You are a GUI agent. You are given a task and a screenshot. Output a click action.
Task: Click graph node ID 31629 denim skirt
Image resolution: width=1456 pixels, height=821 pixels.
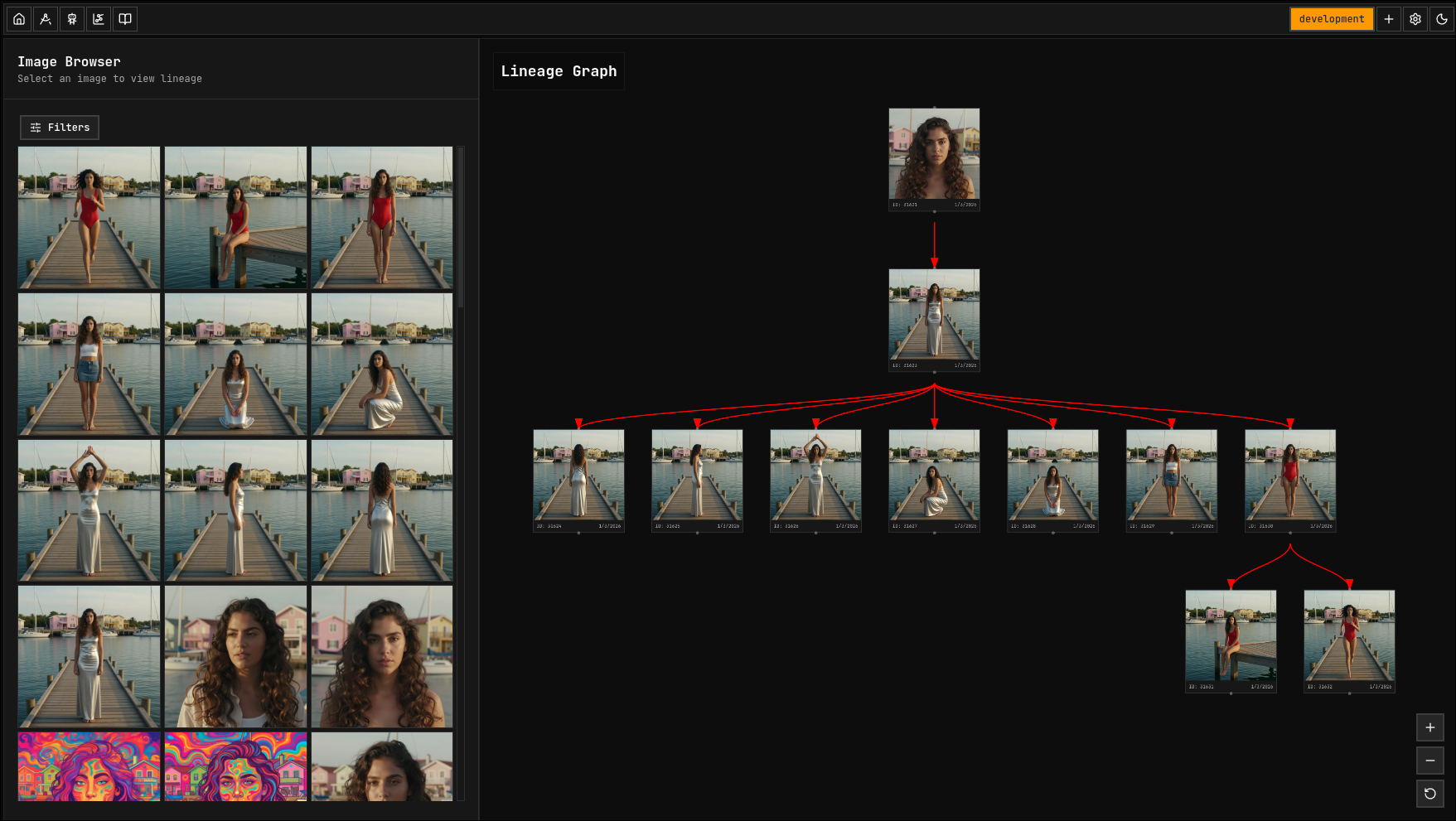pos(1171,481)
